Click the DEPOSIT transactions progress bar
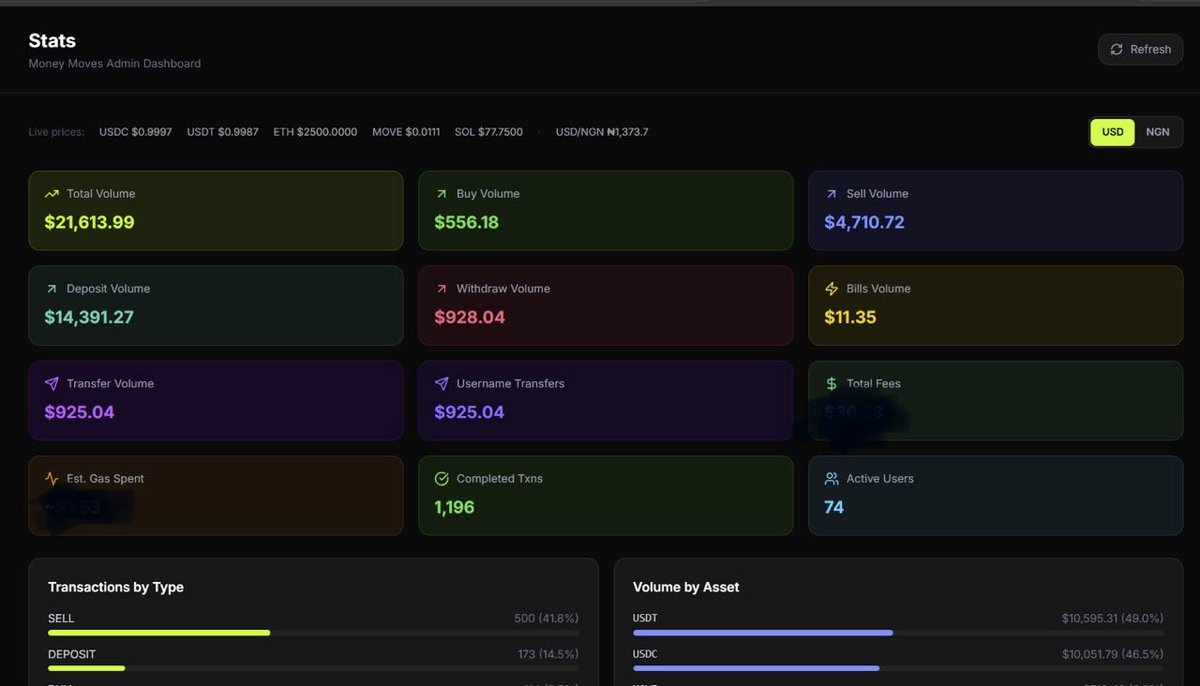Image resolution: width=1200 pixels, height=686 pixels. [x=313, y=668]
